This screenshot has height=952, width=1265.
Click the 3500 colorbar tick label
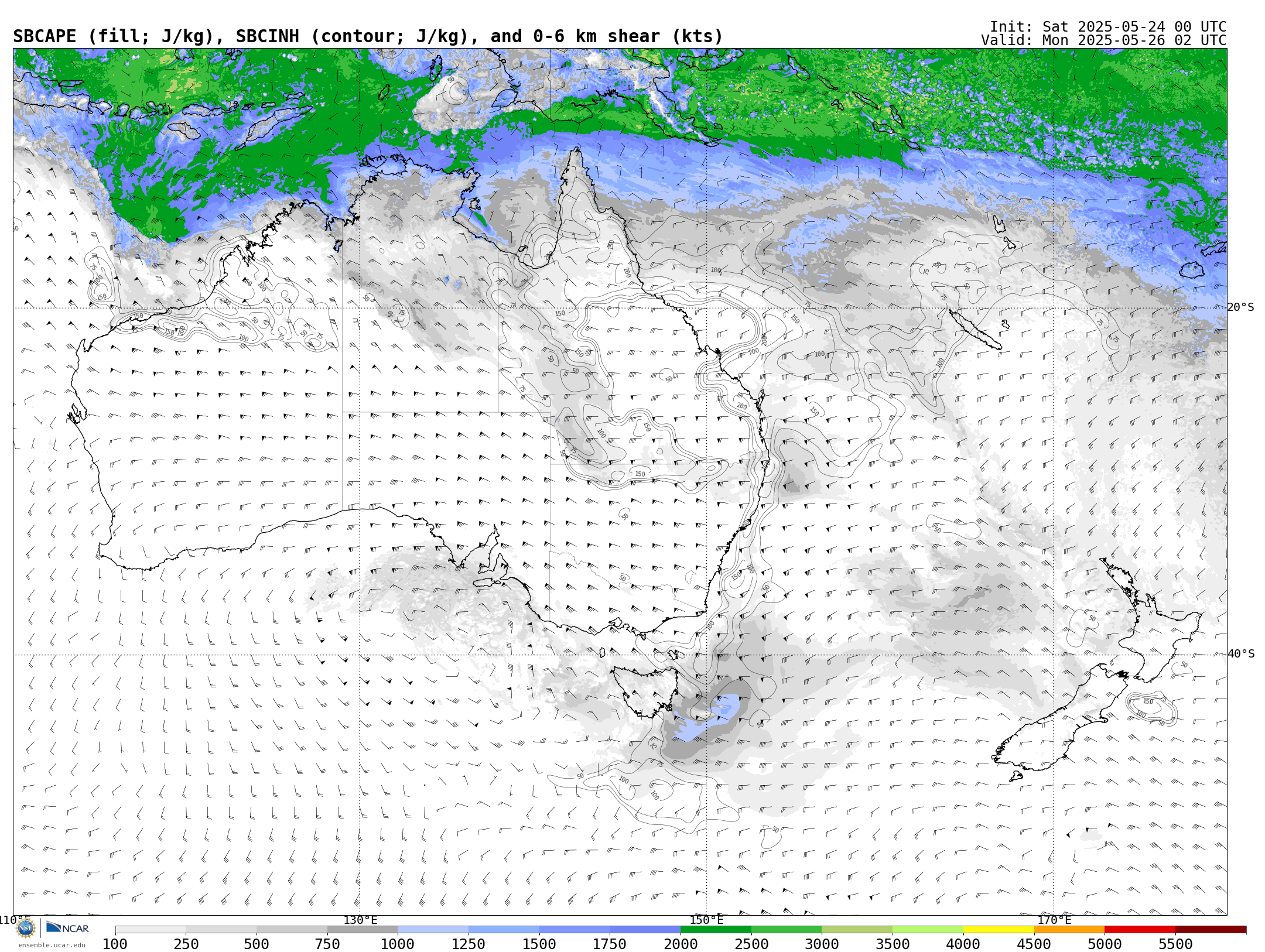(x=893, y=944)
